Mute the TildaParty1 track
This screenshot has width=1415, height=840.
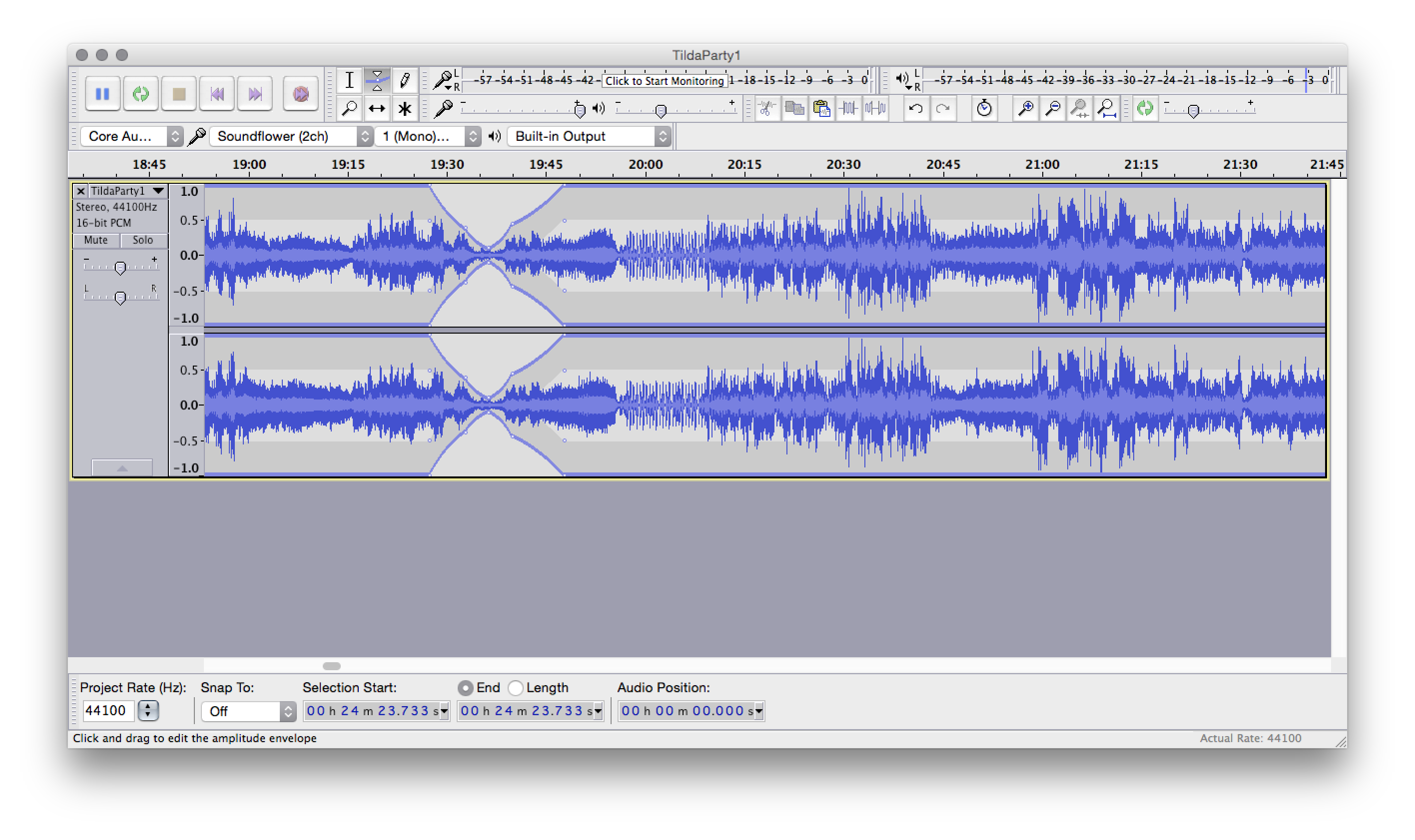tap(96, 240)
